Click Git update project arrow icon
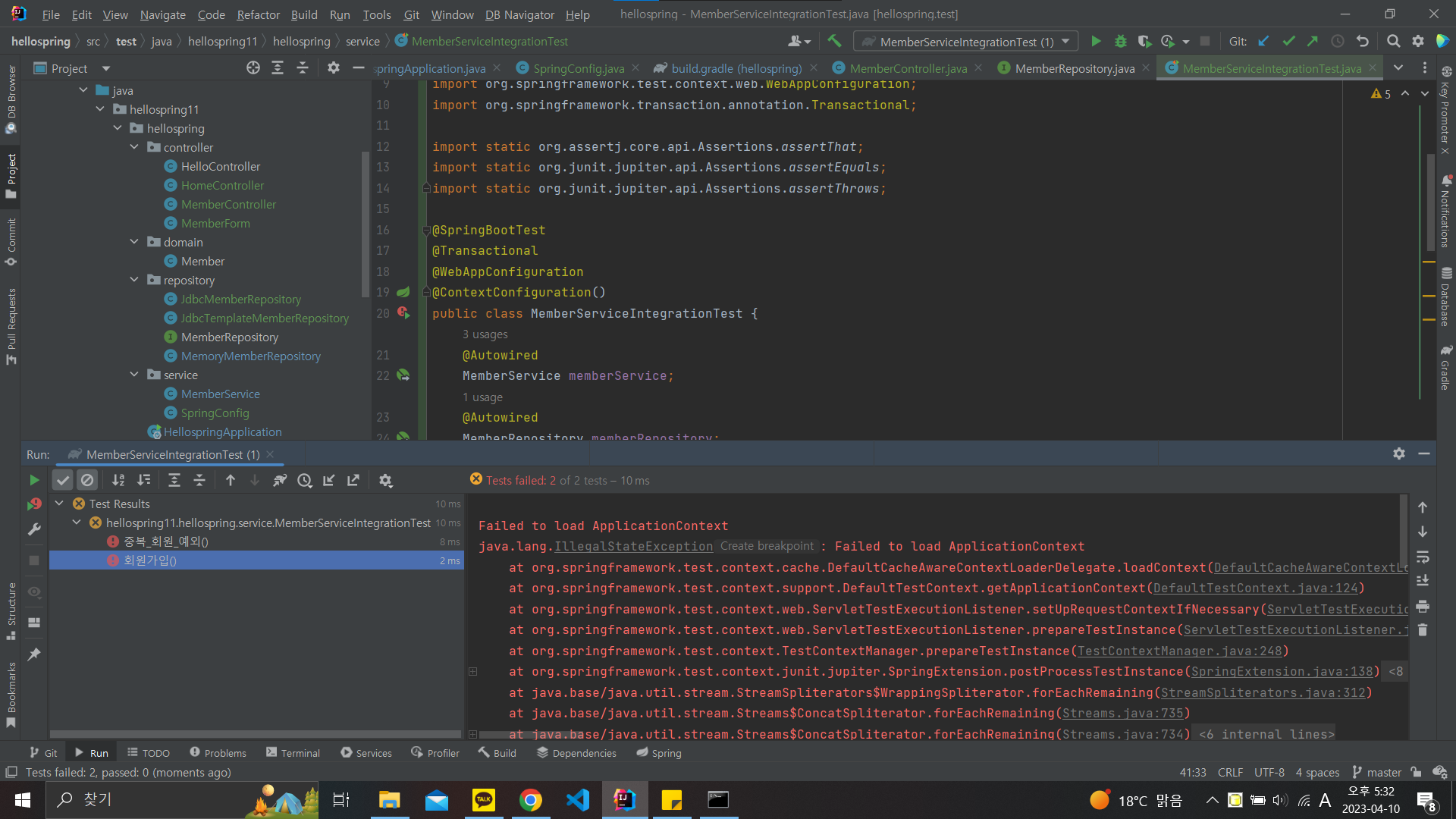The width and height of the screenshot is (1456, 819). click(1263, 41)
